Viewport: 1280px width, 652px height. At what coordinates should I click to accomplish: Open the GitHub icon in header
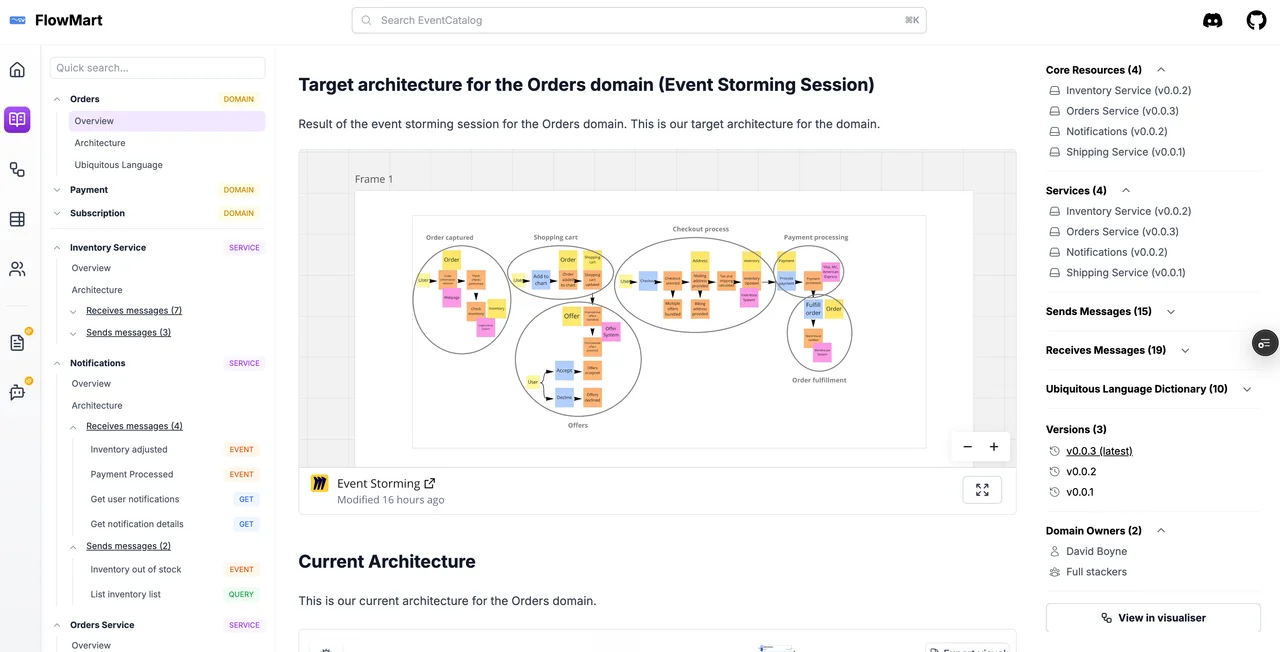click(1256, 20)
